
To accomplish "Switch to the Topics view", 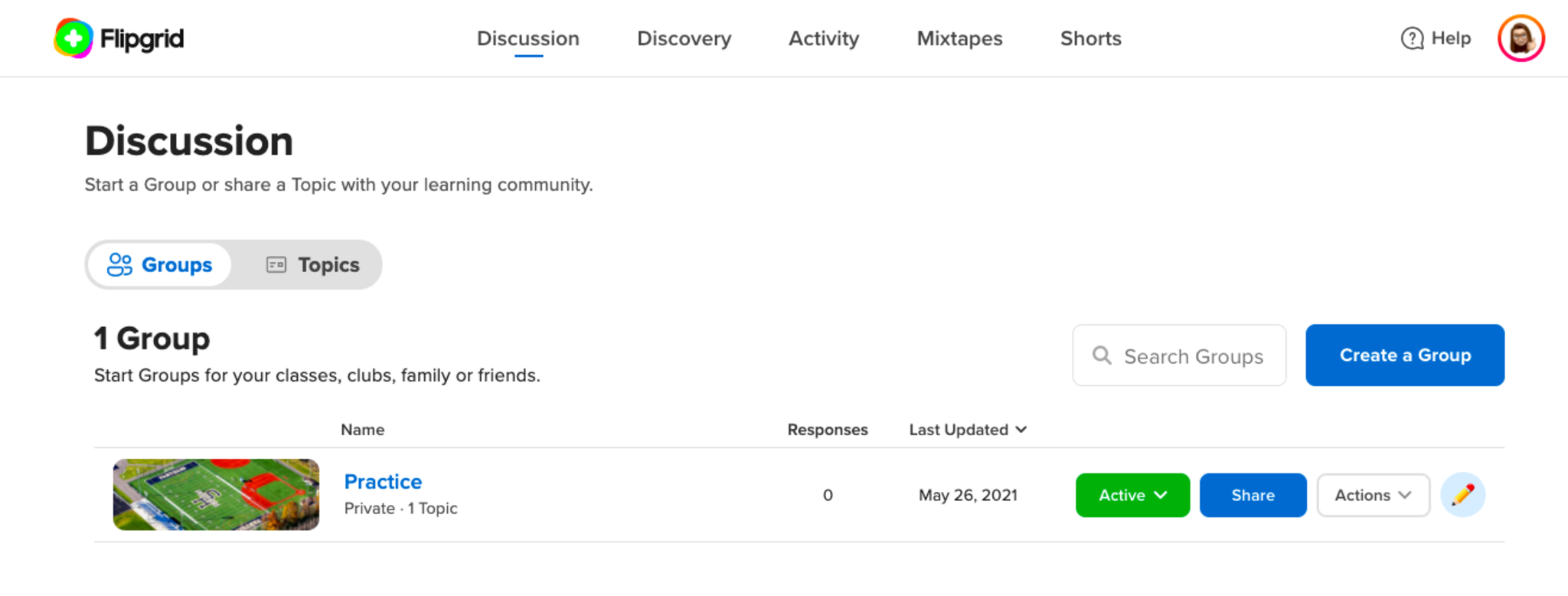I will (x=312, y=265).
